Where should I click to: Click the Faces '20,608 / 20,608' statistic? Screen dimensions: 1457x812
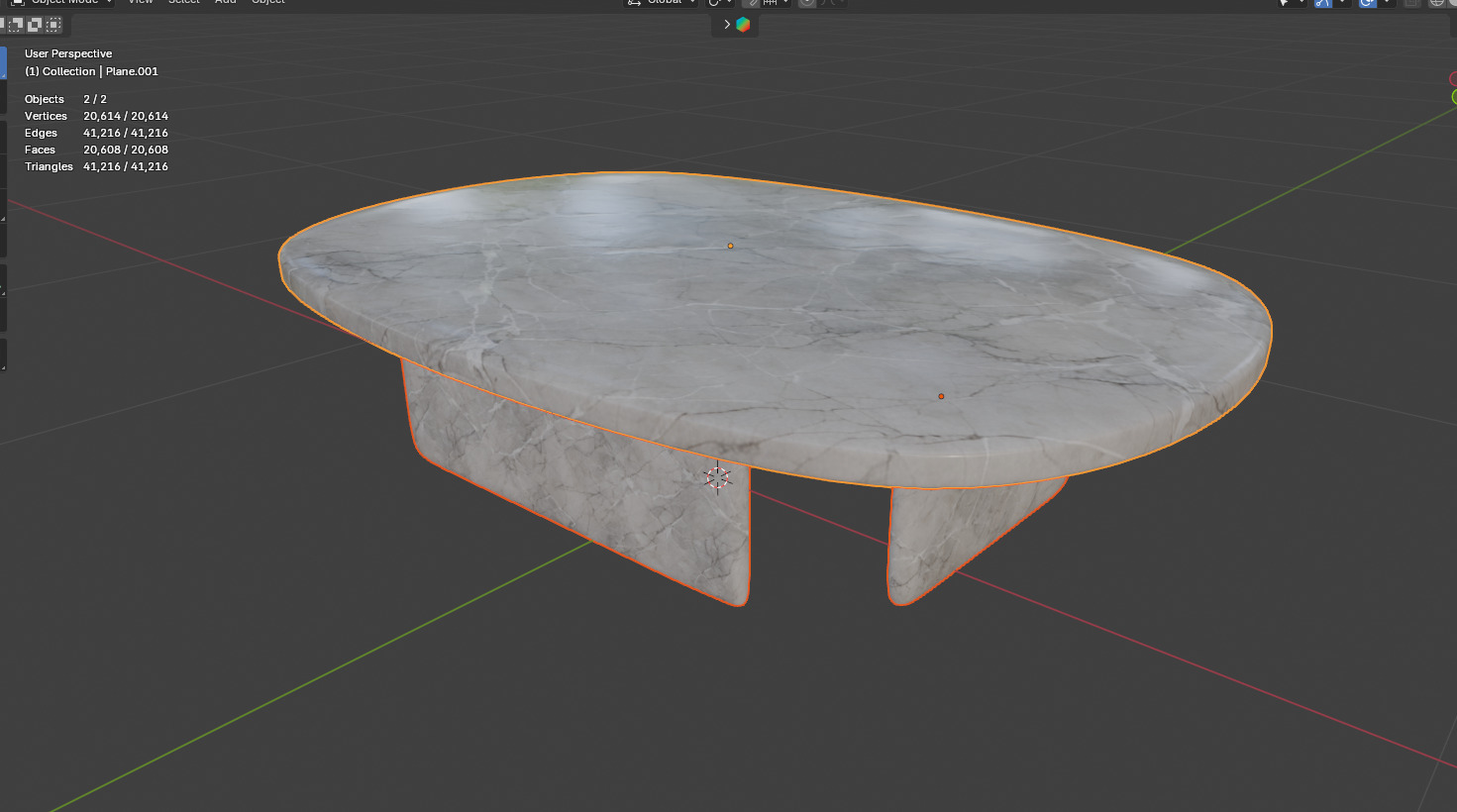126,150
